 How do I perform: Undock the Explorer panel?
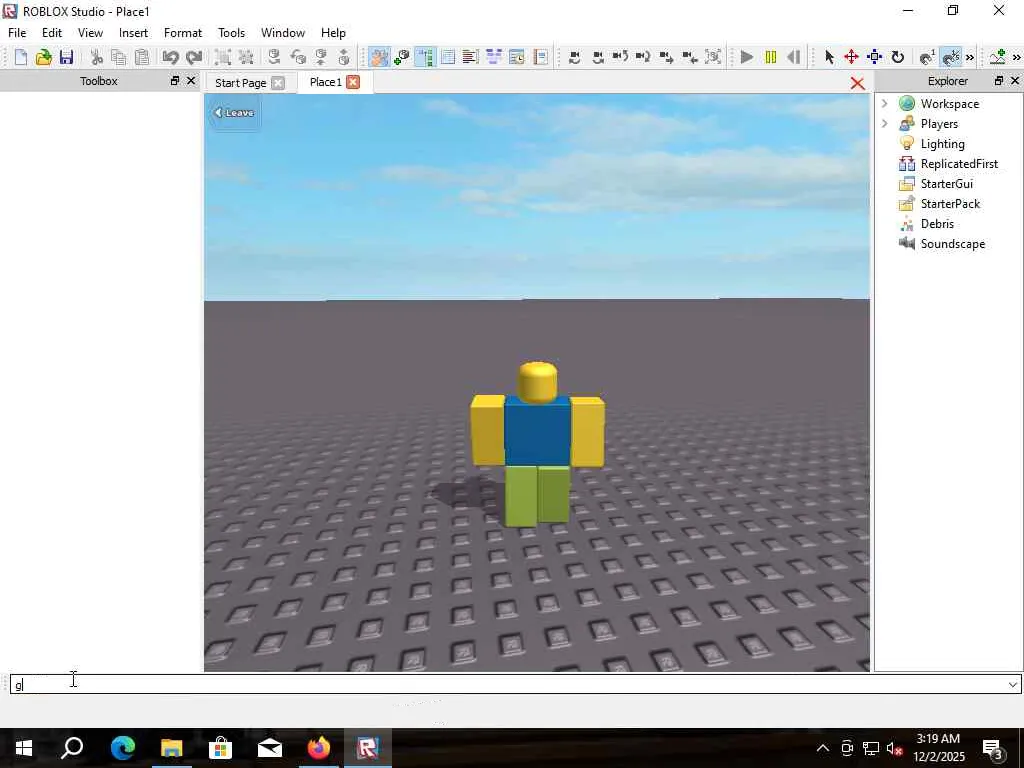click(x=999, y=80)
